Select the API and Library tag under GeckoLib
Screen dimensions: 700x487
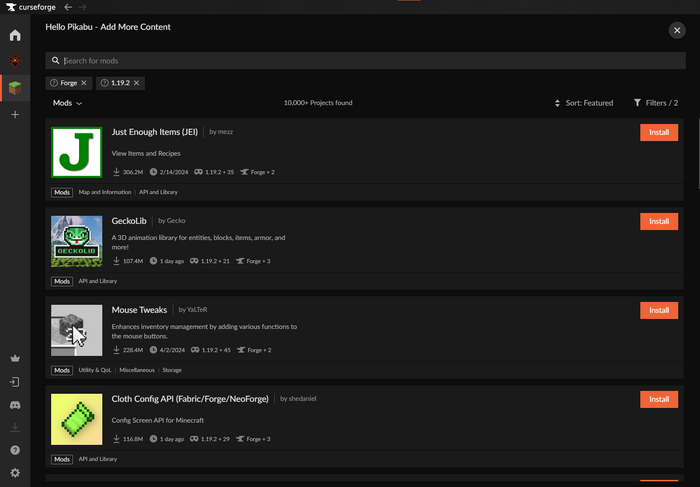[x=98, y=281]
